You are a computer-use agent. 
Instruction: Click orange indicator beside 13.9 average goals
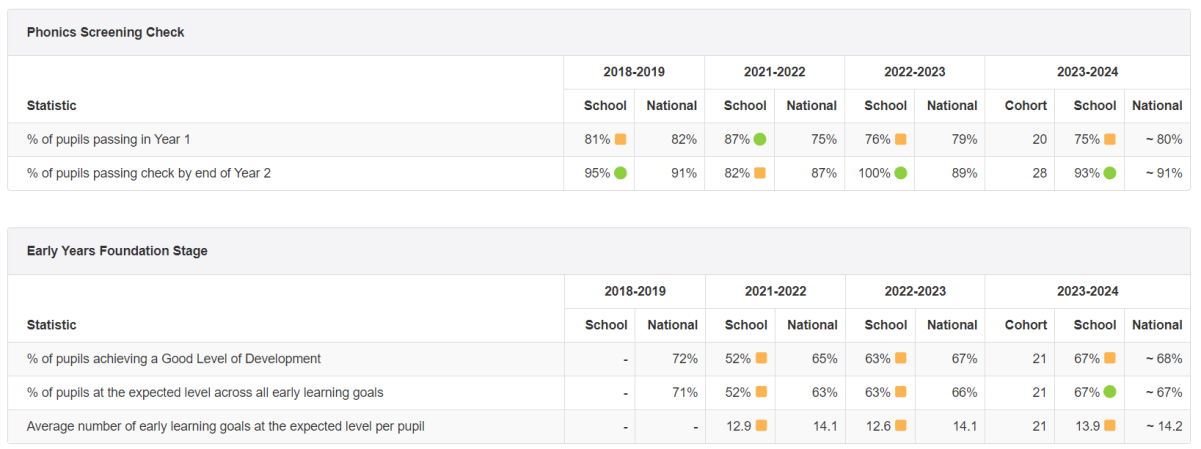(x=1110, y=426)
